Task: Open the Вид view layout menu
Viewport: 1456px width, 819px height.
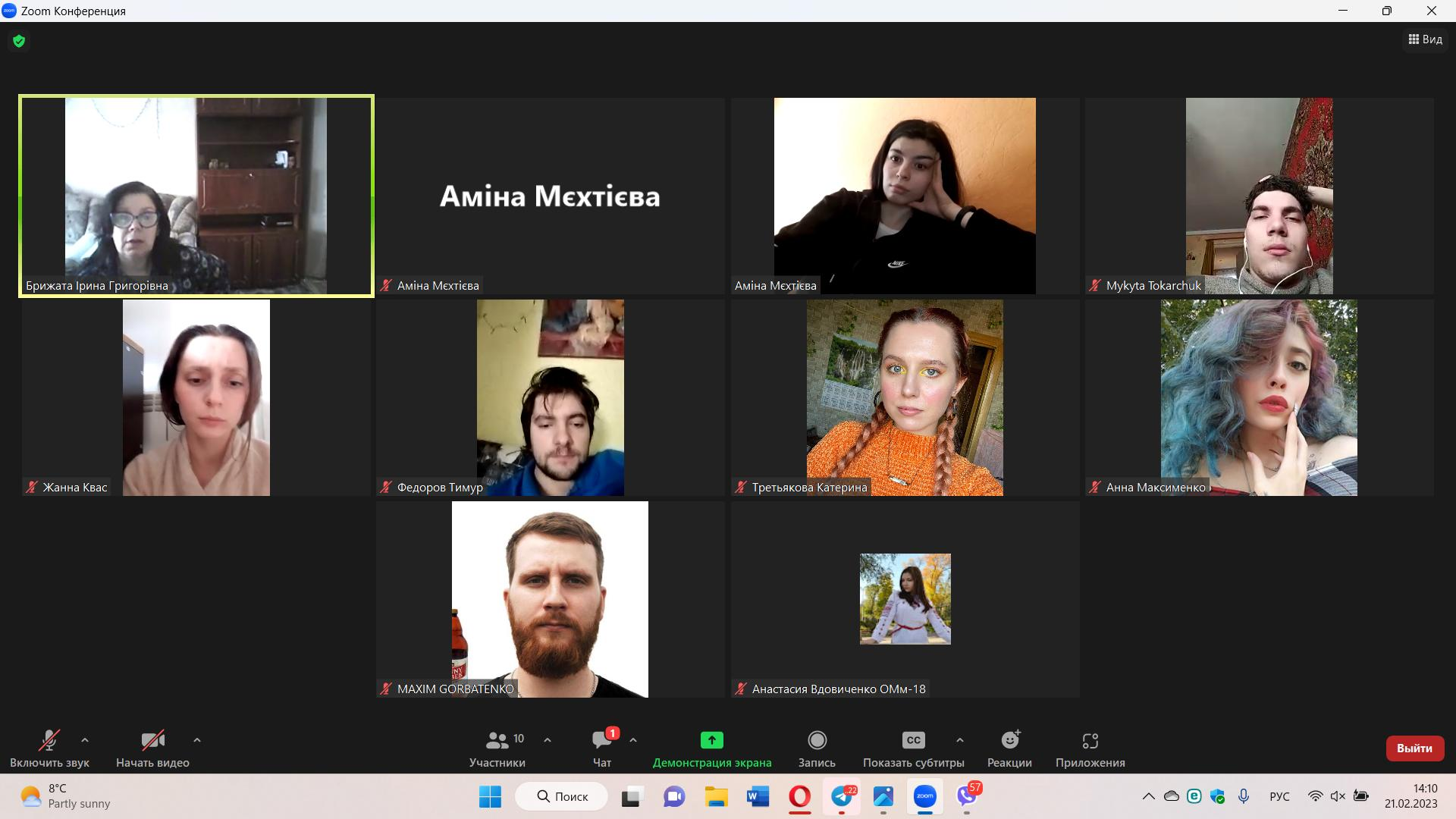Action: coord(1425,39)
